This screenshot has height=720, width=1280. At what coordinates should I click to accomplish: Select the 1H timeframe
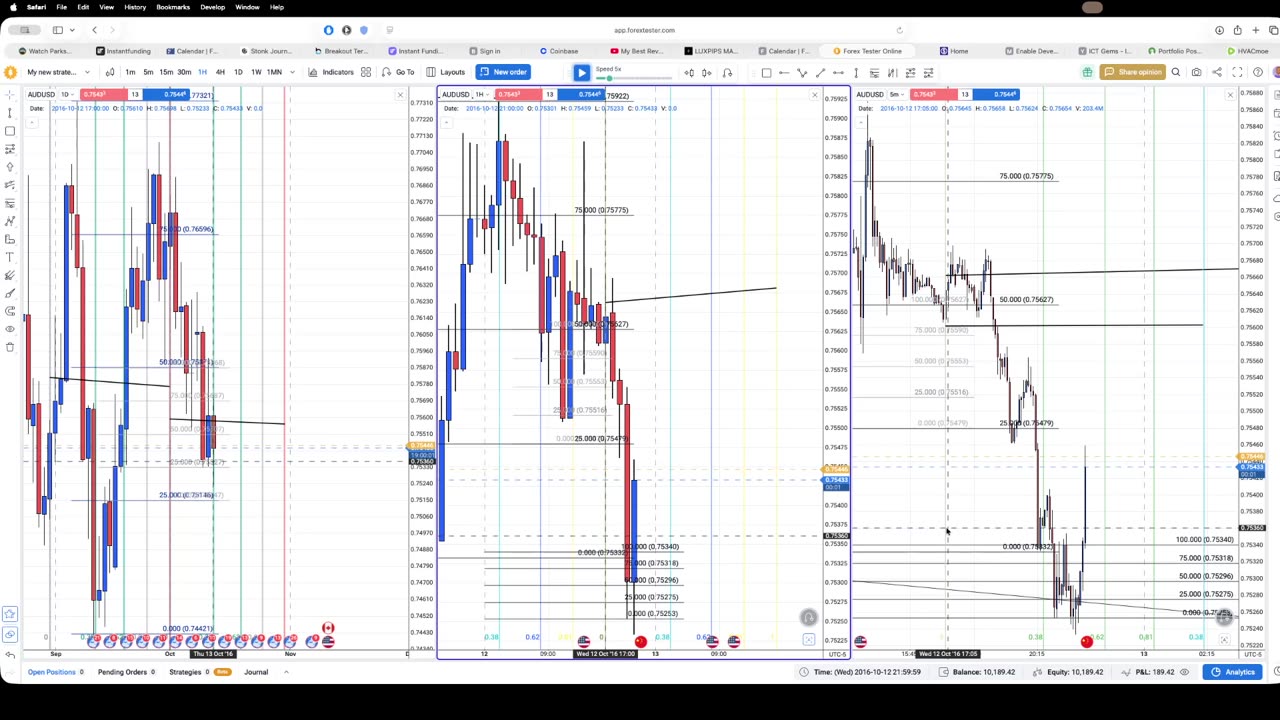point(202,72)
